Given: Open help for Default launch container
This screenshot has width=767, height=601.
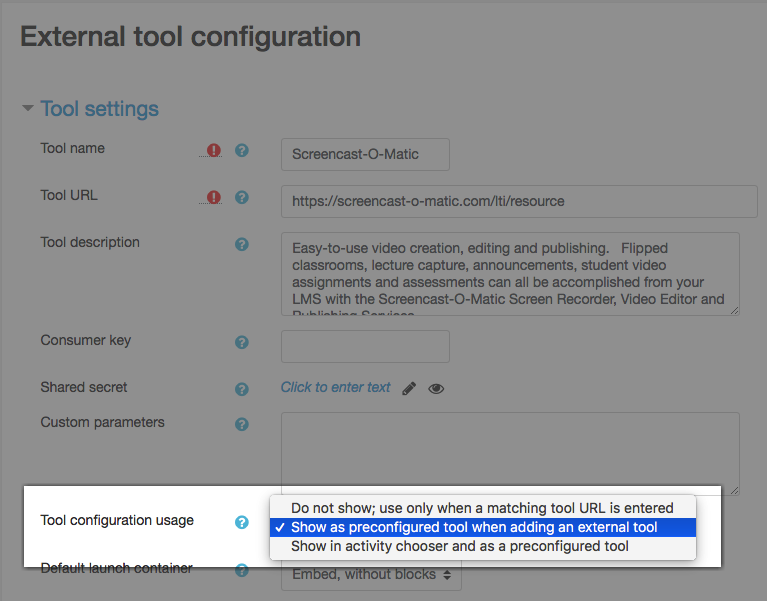Looking at the screenshot, I should (x=242, y=570).
